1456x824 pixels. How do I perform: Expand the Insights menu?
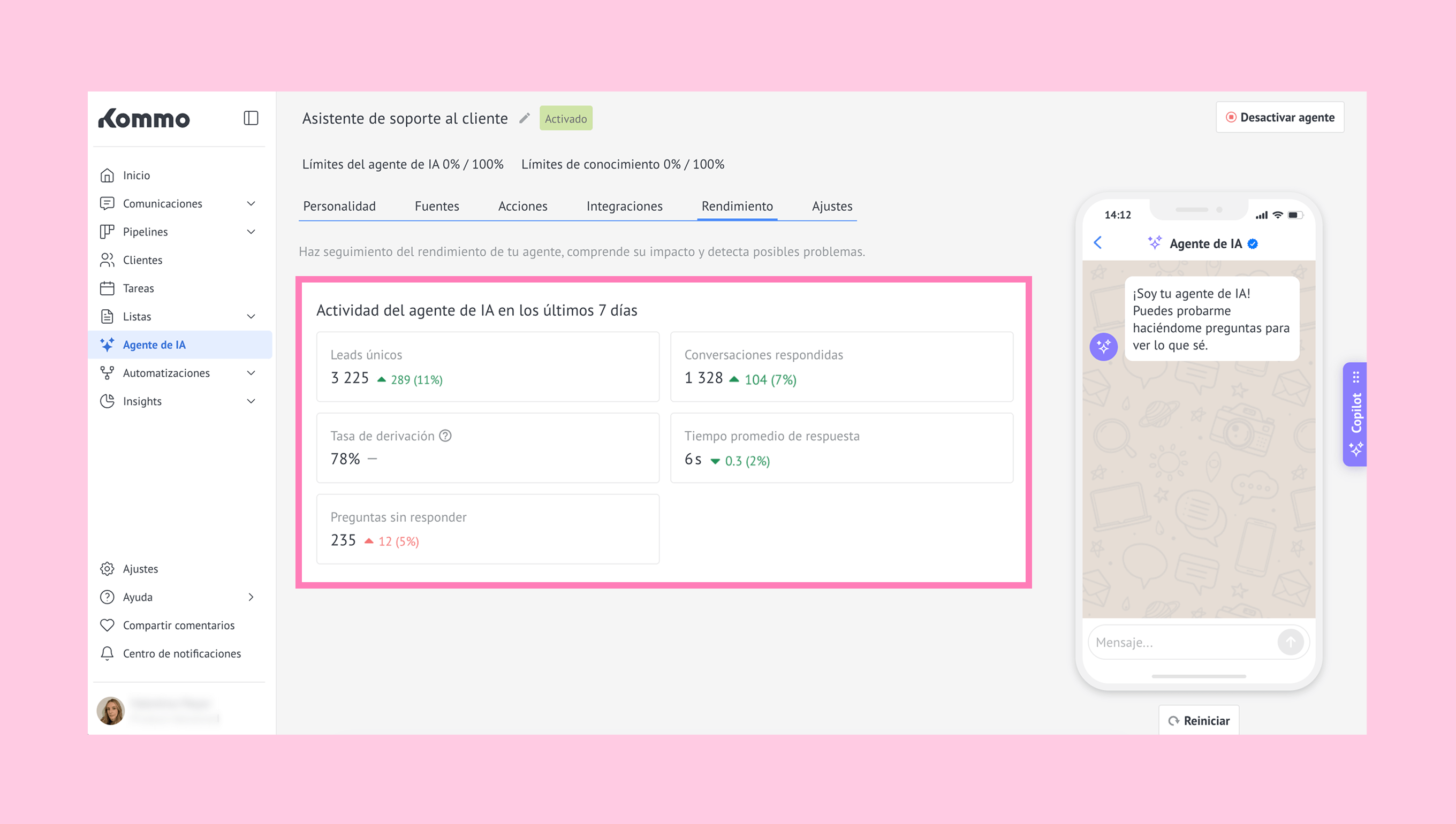click(x=252, y=401)
